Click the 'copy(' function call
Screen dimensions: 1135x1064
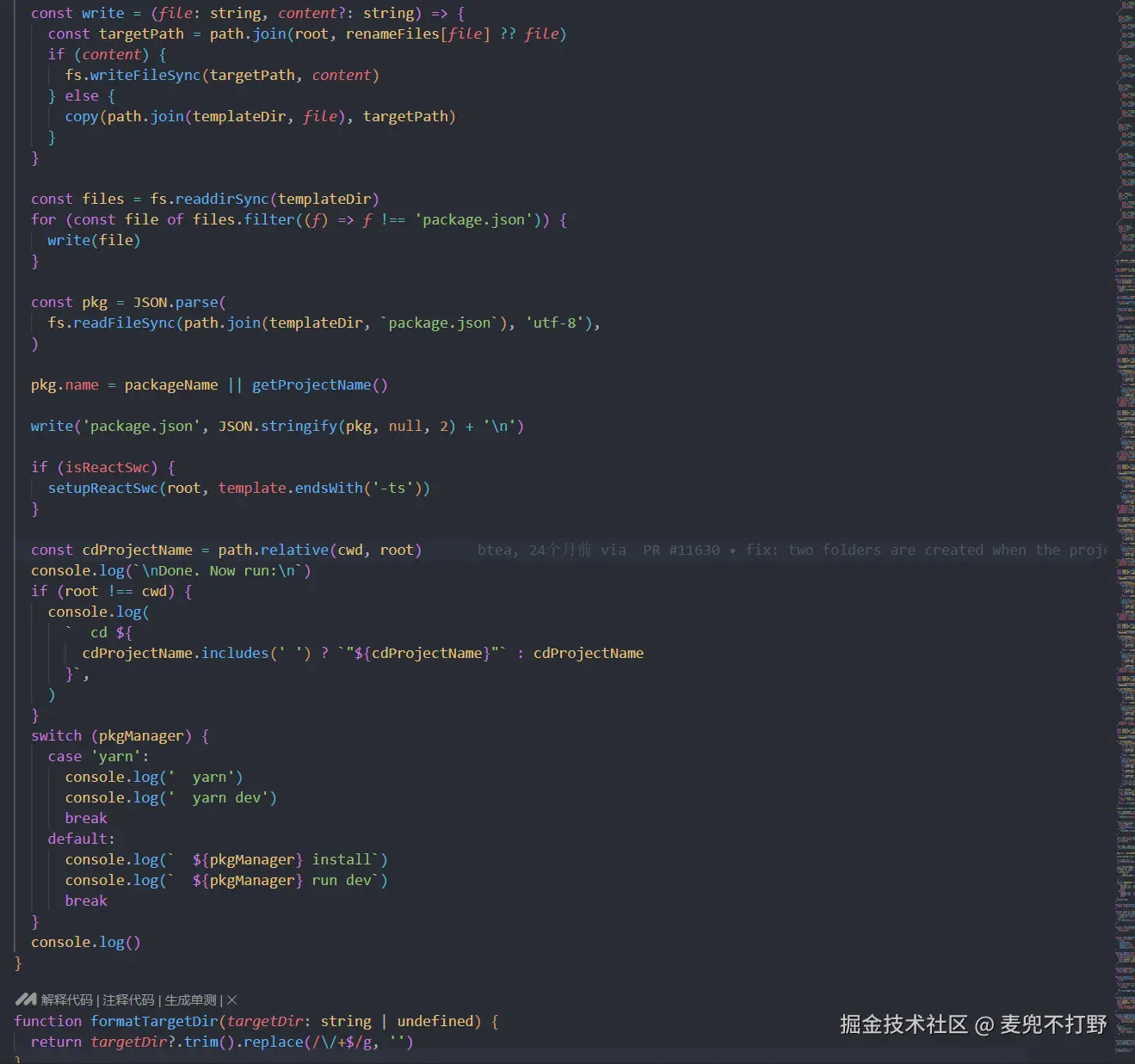[86, 117]
